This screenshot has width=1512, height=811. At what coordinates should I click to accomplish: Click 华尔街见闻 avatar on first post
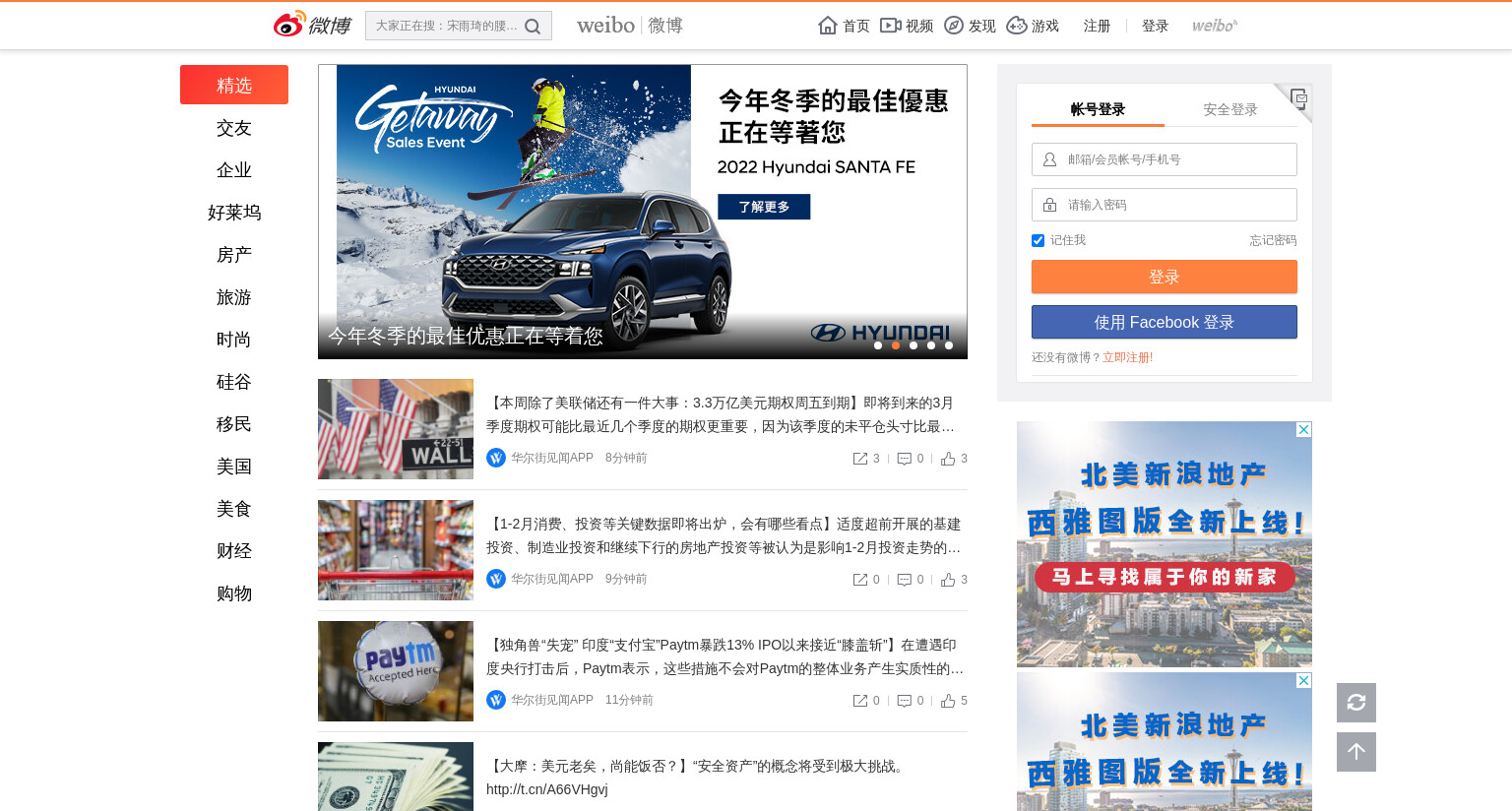pos(496,458)
